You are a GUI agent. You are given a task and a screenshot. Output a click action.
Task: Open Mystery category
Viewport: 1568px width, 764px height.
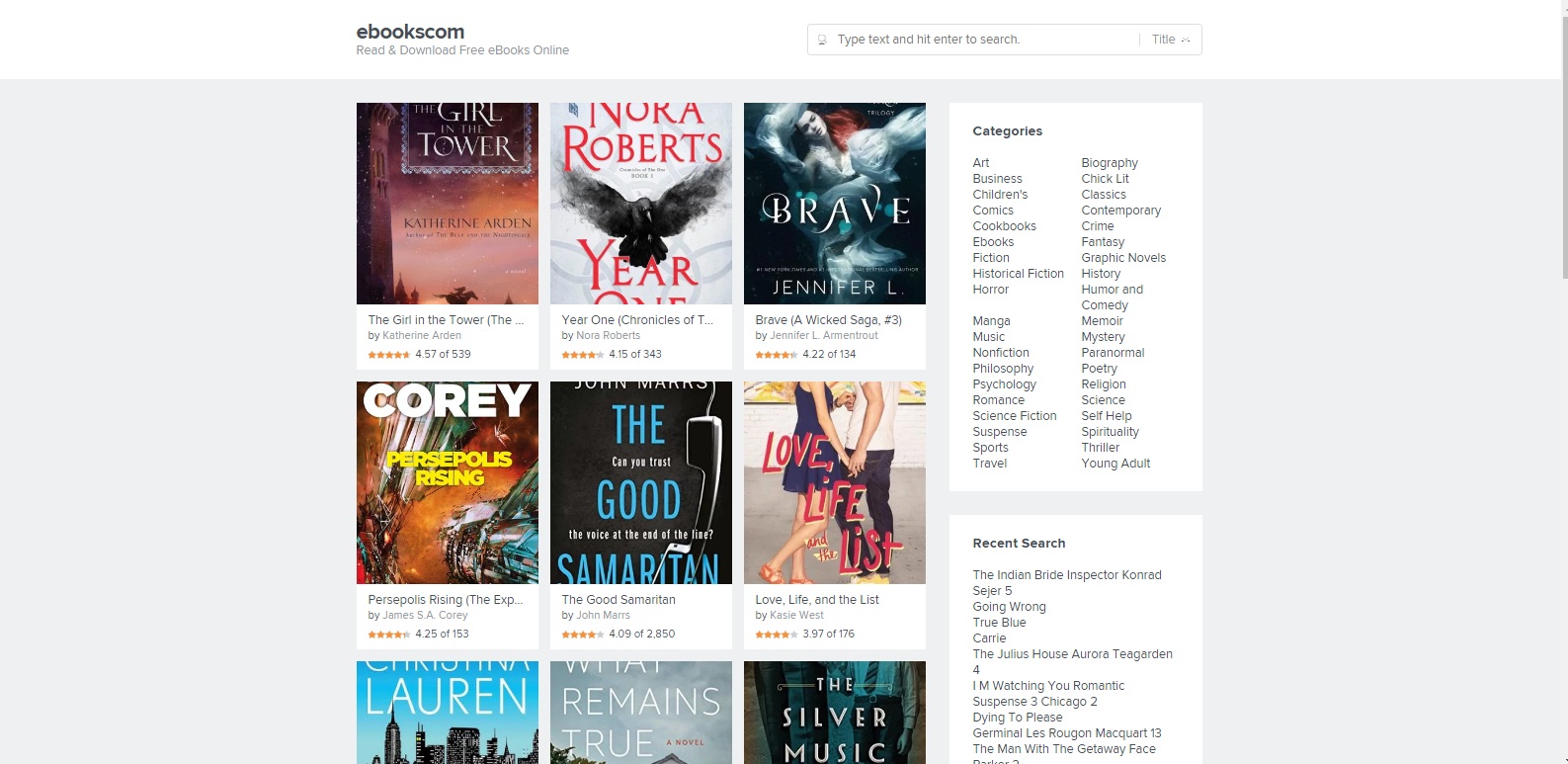tap(1103, 337)
